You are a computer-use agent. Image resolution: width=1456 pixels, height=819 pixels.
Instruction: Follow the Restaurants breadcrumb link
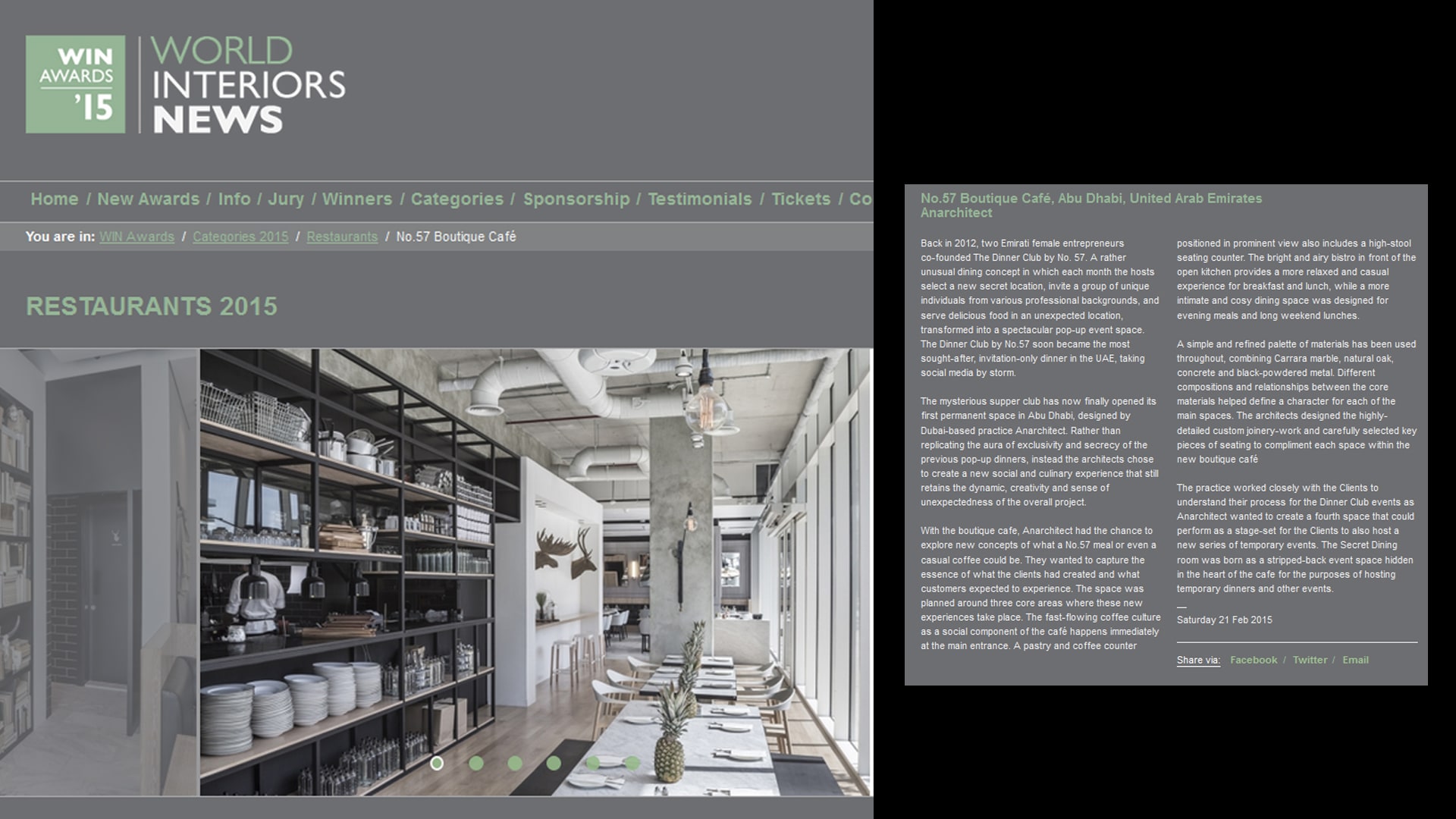(342, 237)
